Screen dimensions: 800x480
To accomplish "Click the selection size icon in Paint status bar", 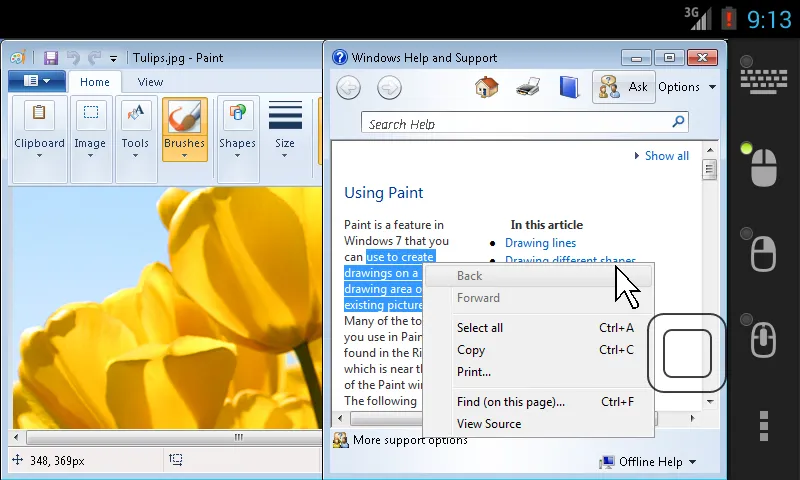I will click(176, 460).
